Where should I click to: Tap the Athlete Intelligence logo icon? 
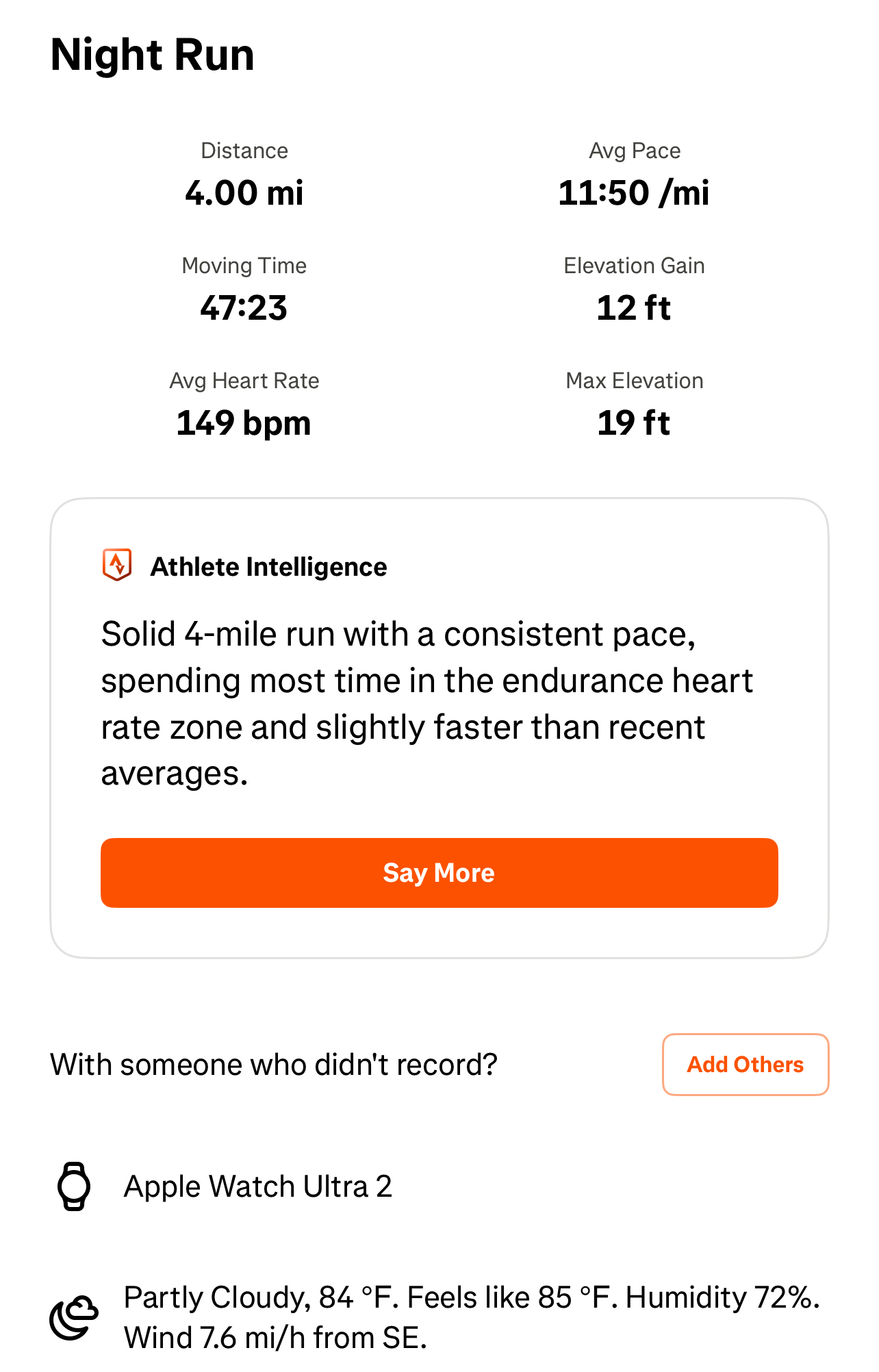point(117,565)
